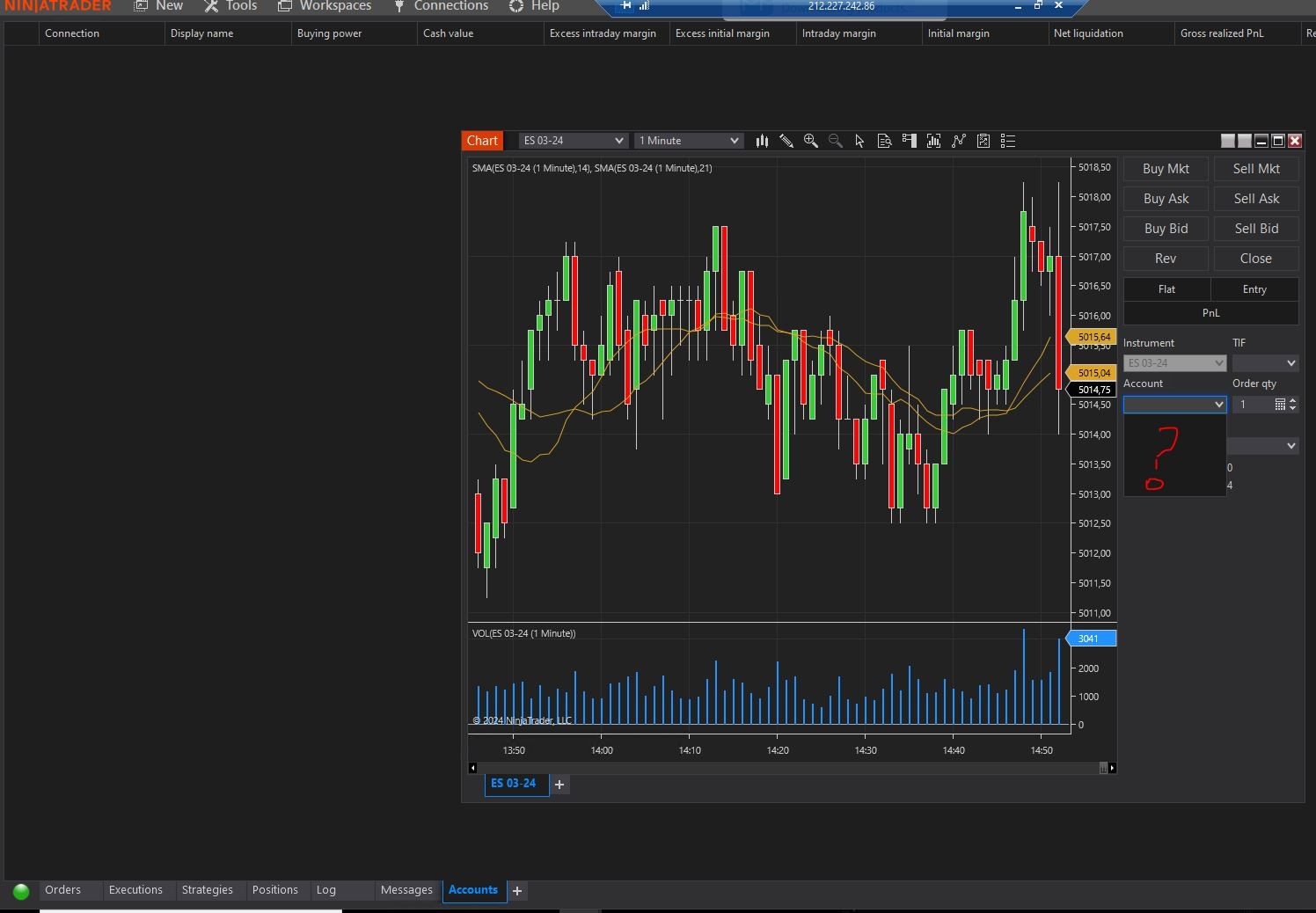Viewport: 1316px width, 913px height.
Task: Open the chart Properties list icon
Action: pos(1008,141)
